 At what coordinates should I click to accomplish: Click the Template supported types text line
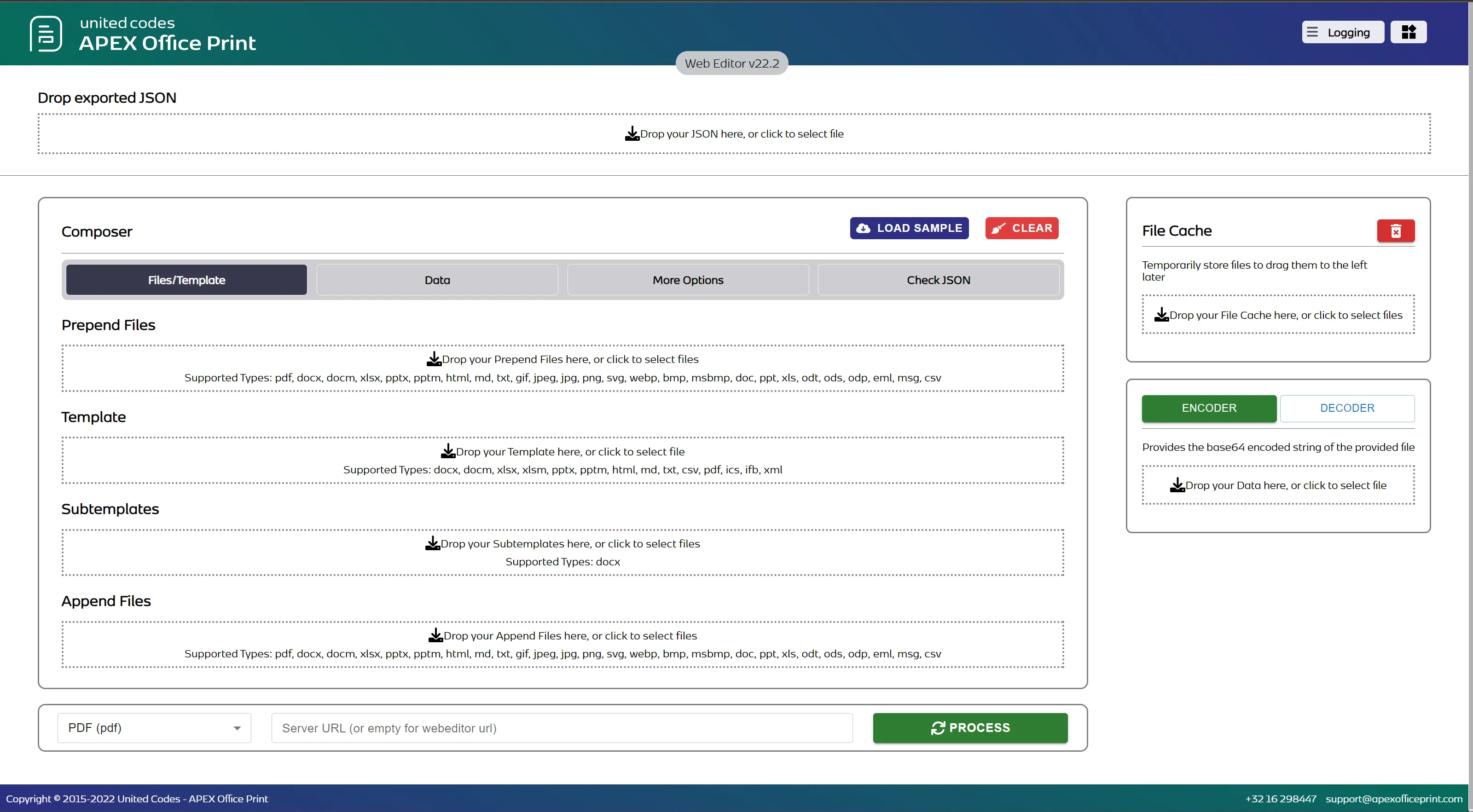pyautogui.click(x=563, y=470)
